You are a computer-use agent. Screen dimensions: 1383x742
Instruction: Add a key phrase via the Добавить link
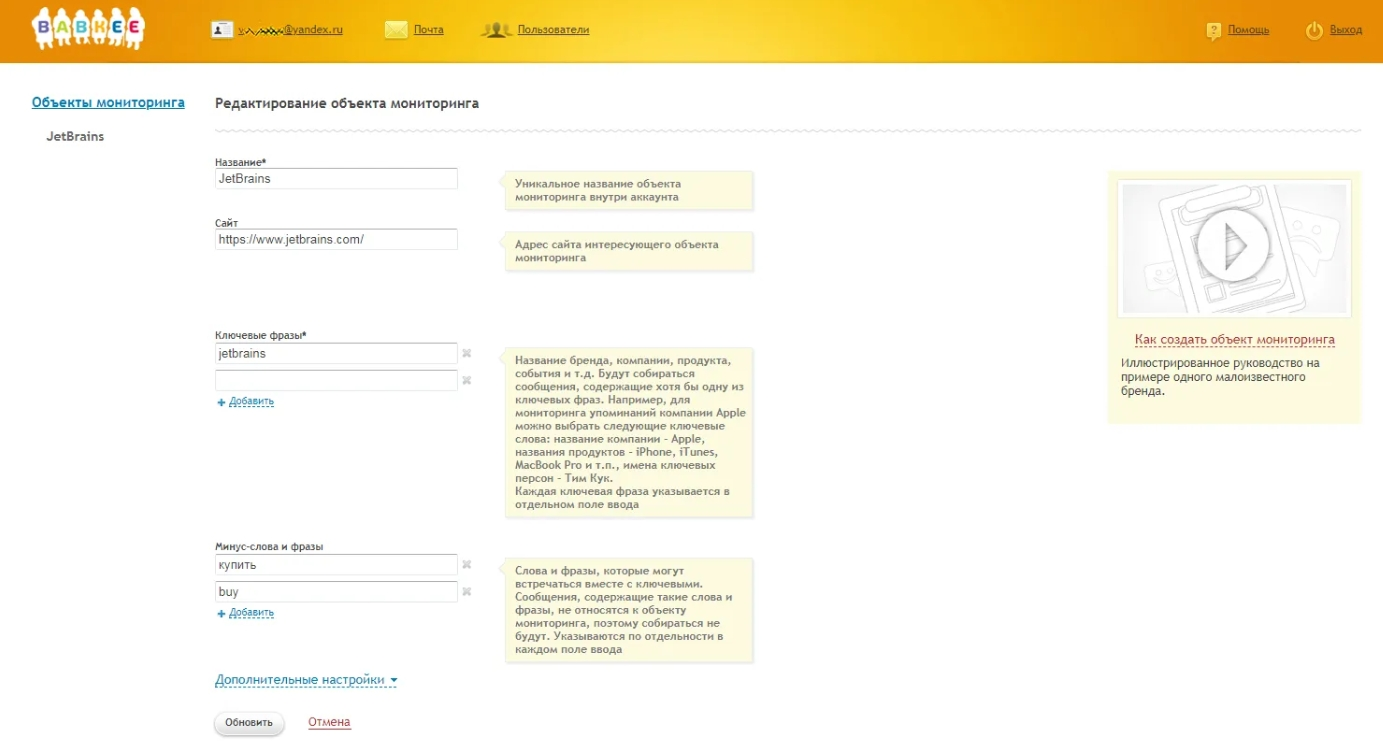[x=251, y=401]
